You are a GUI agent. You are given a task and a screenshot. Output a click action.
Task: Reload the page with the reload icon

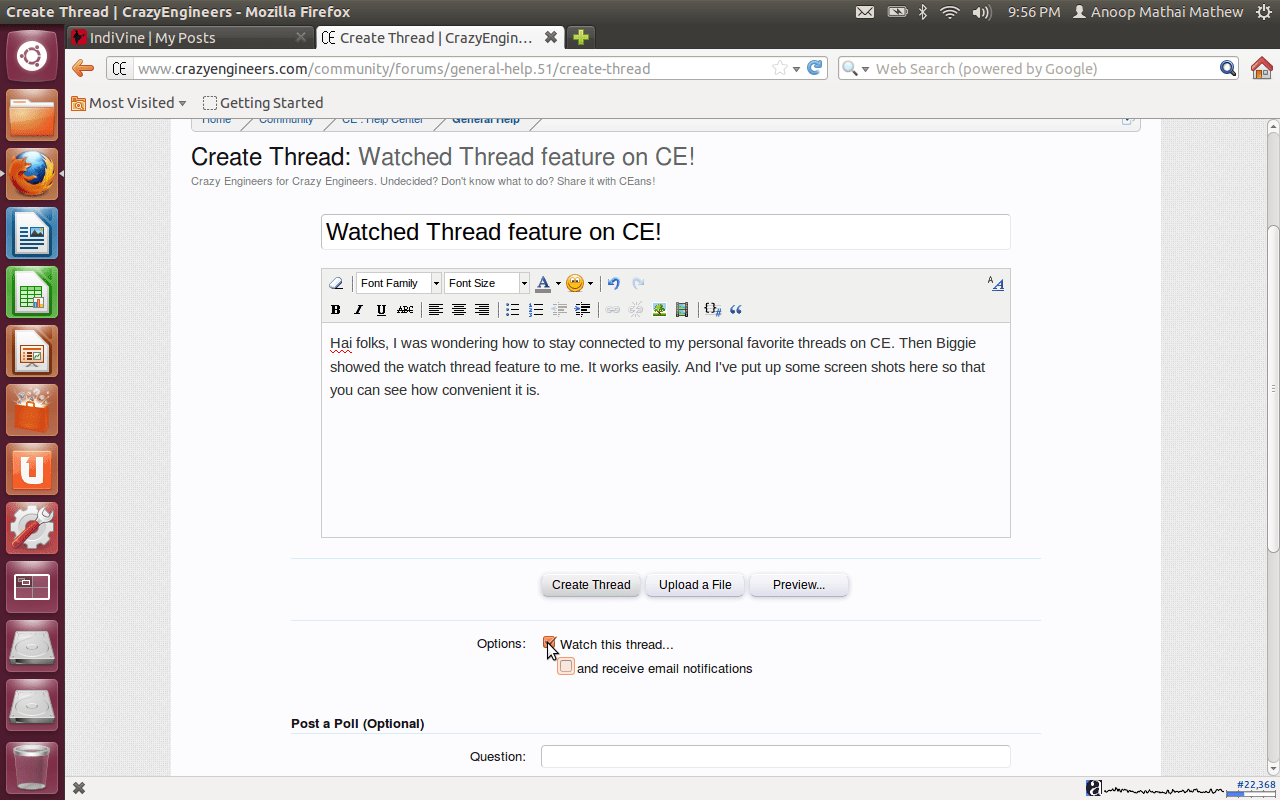point(815,68)
